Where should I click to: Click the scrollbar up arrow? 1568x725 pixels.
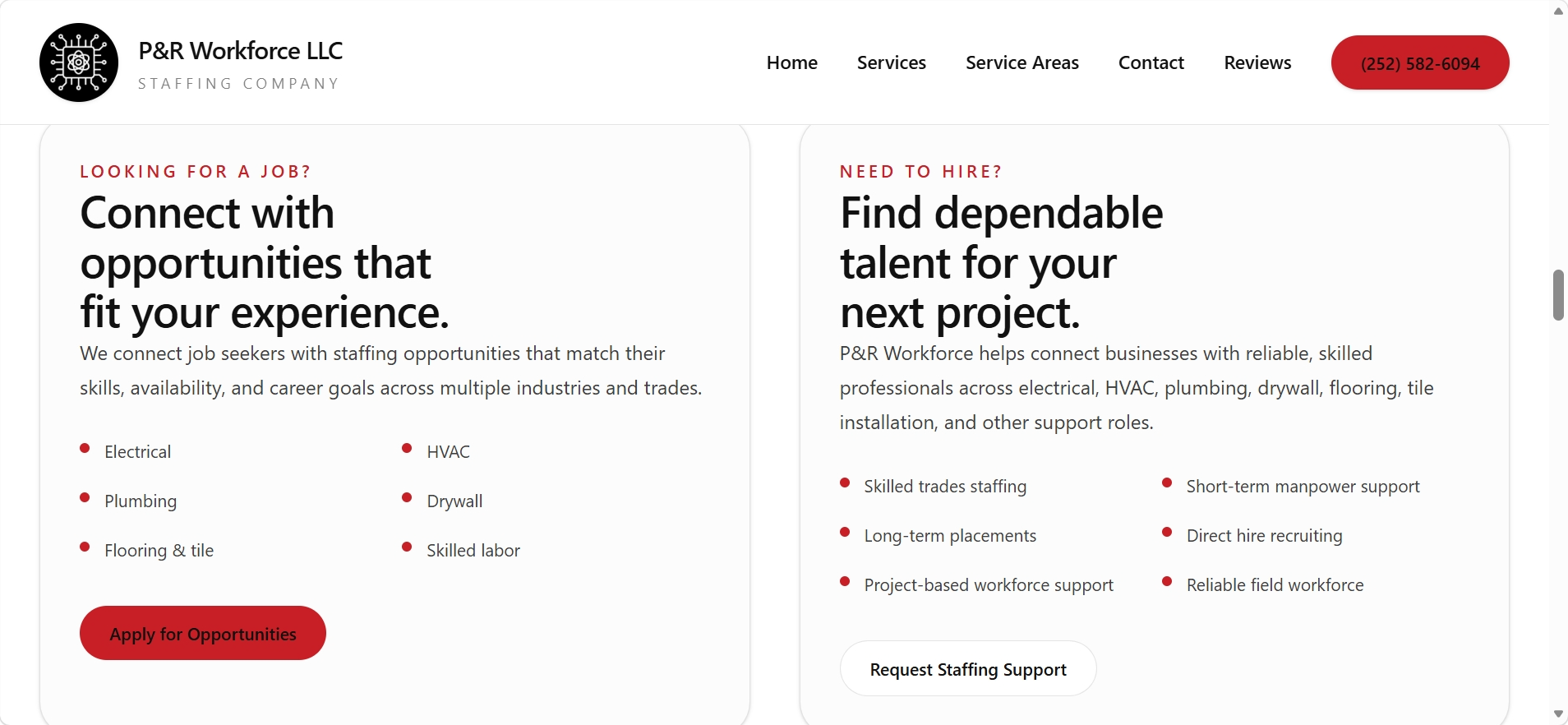point(1558,11)
